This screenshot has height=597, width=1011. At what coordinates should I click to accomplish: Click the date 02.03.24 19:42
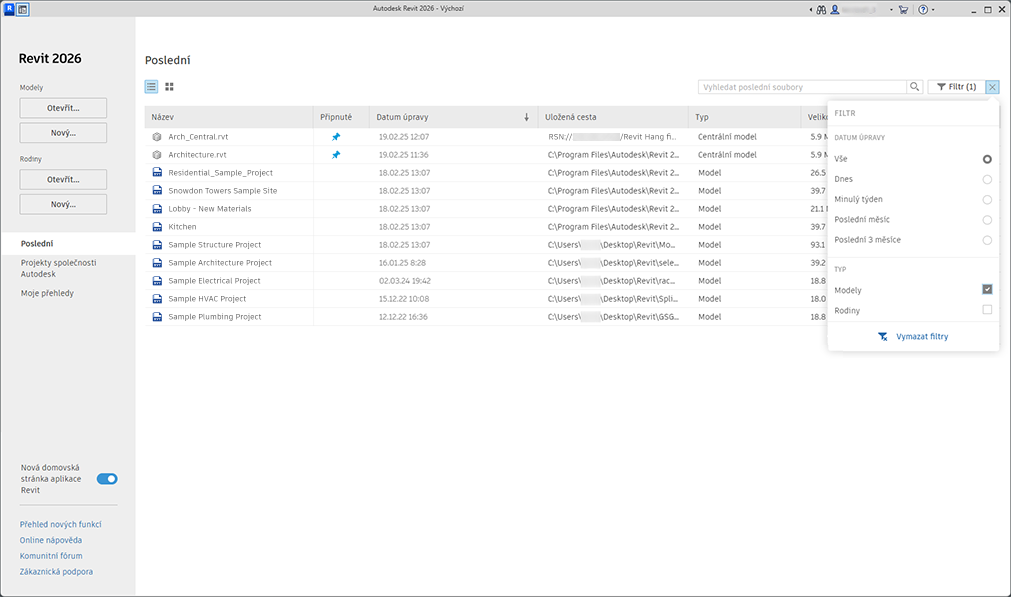(405, 281)
